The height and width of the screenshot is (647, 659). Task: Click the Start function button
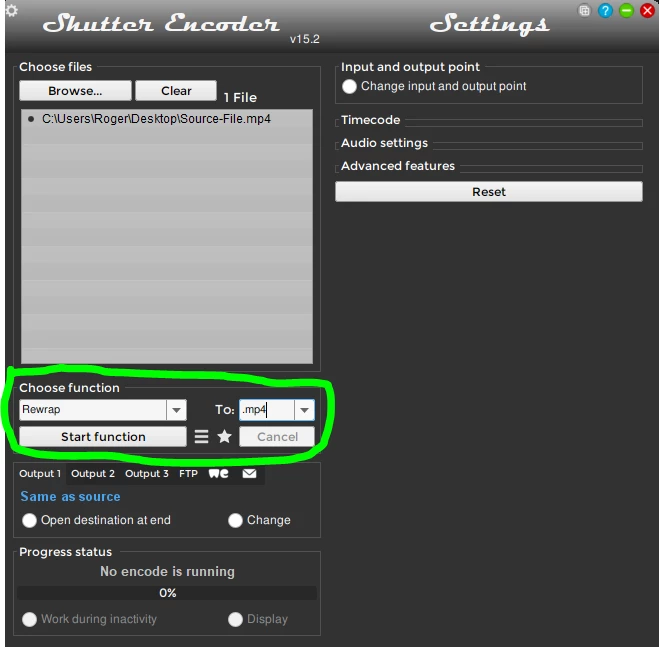tap(103, 437)
